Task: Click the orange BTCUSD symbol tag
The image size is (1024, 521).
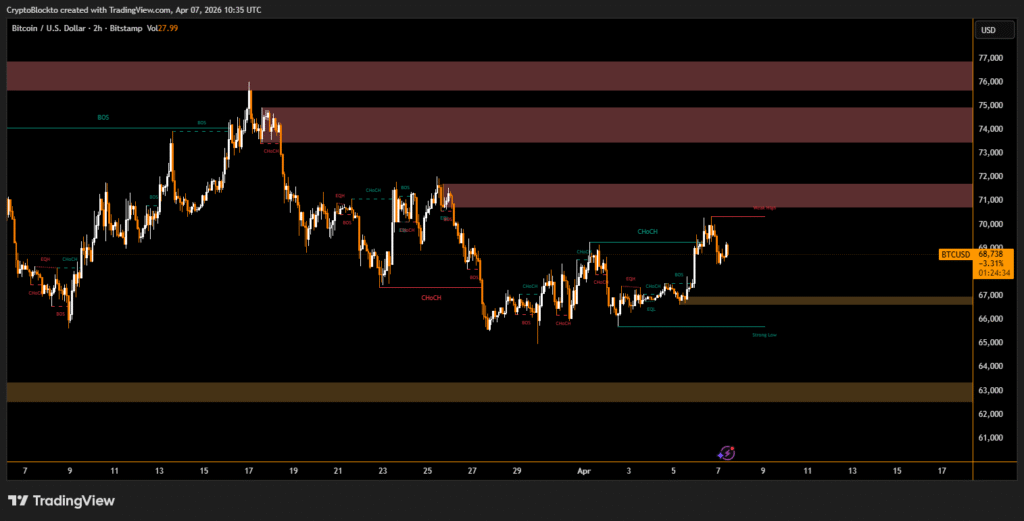Action: click(956, 255)
